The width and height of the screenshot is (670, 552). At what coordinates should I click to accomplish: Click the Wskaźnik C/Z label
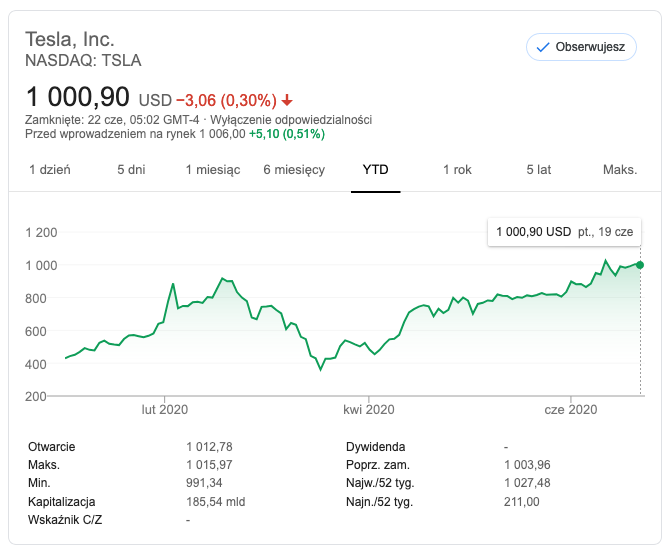coord(65,520)
